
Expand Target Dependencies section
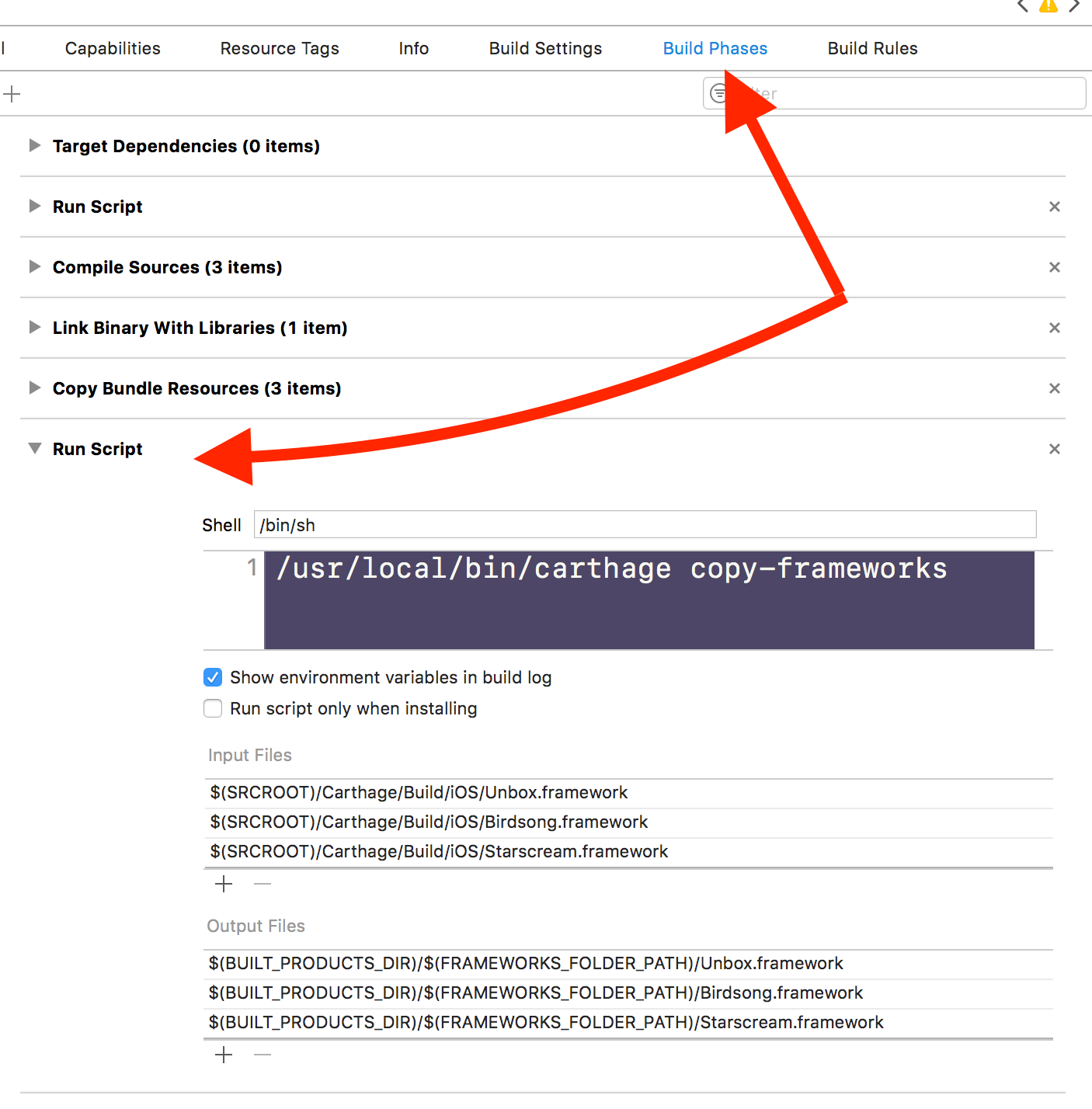pos(34,145)
